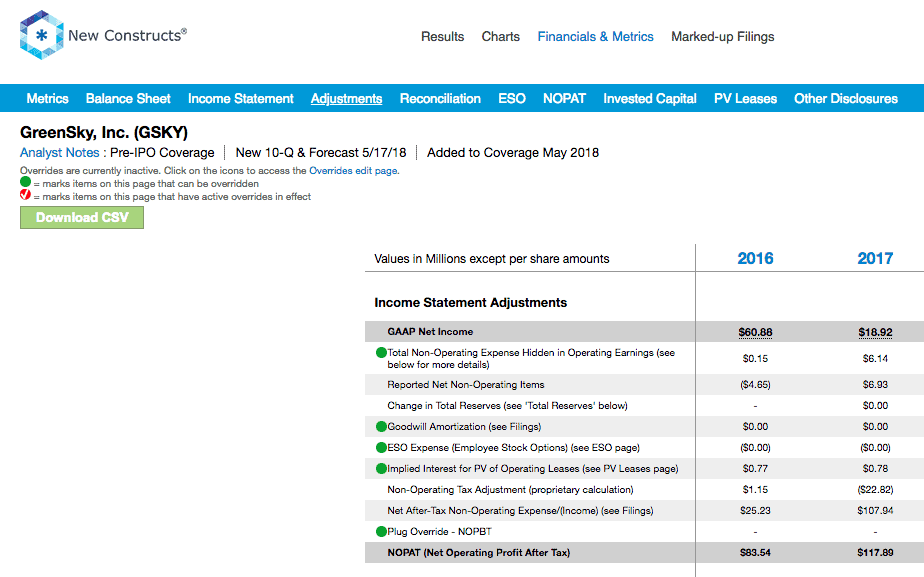The width and height of the screenshot is (924, 577).
Task: Open the Income Statement tab
Action: 240,98
